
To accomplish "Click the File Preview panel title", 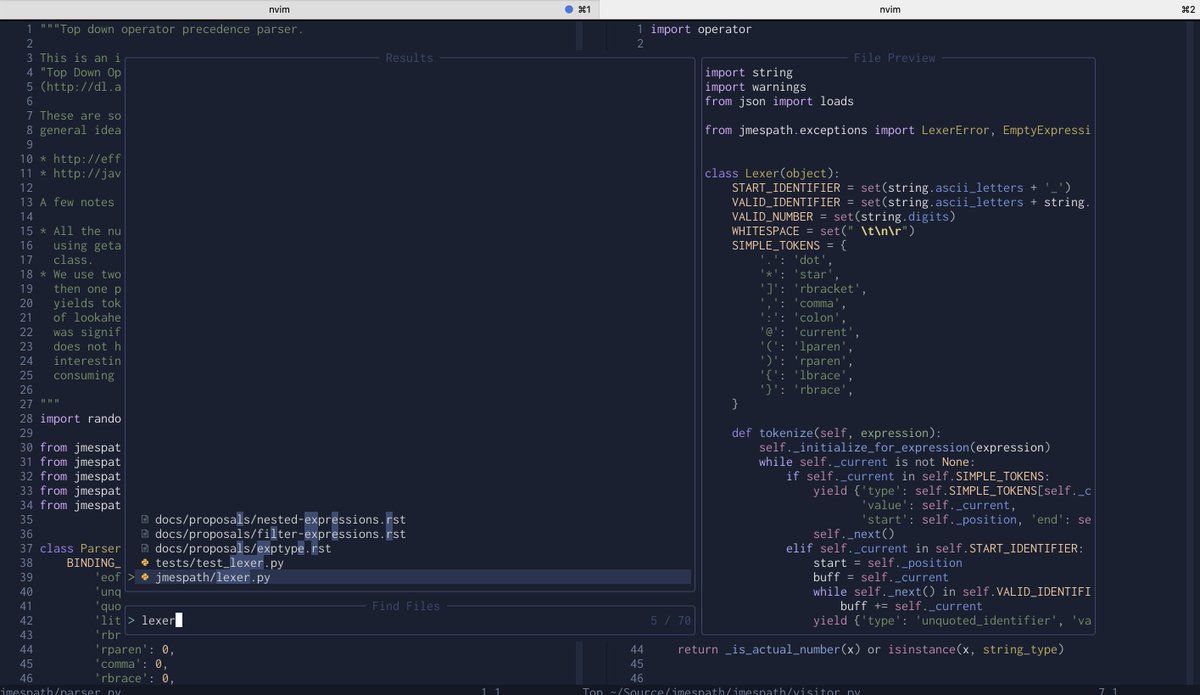I will point(894,58).
